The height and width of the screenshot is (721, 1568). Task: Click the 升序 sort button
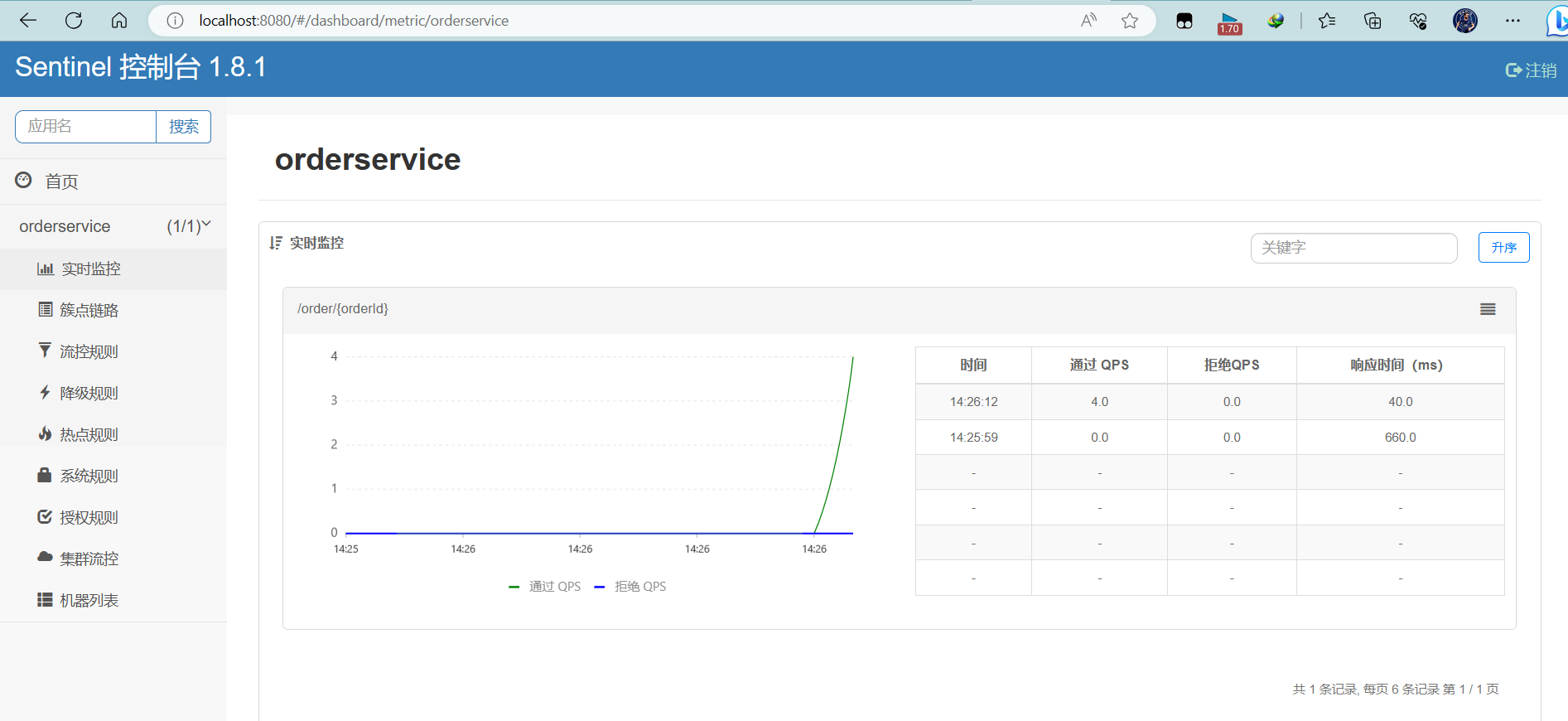(1503, 248)
